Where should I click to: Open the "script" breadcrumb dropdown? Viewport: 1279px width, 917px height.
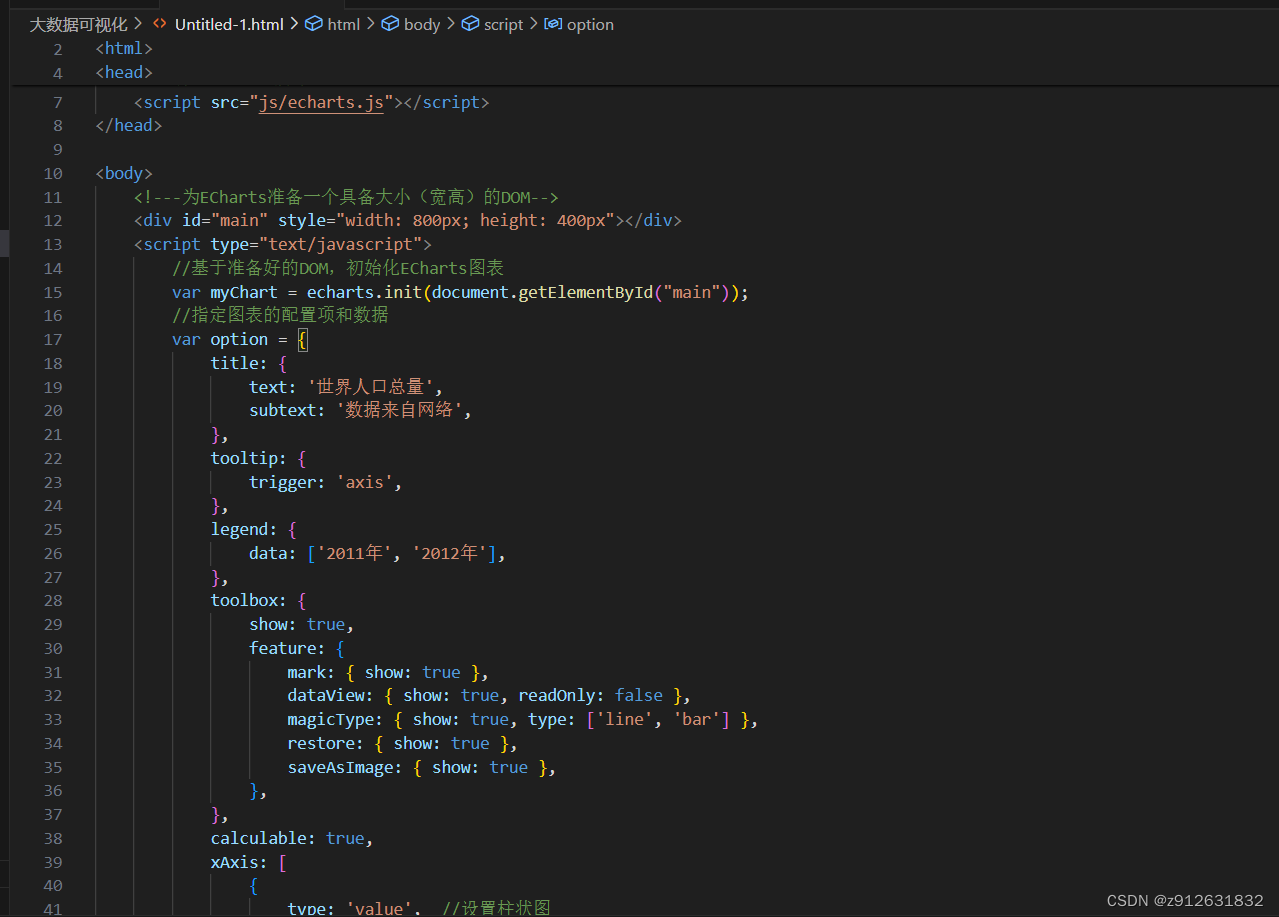503,24
